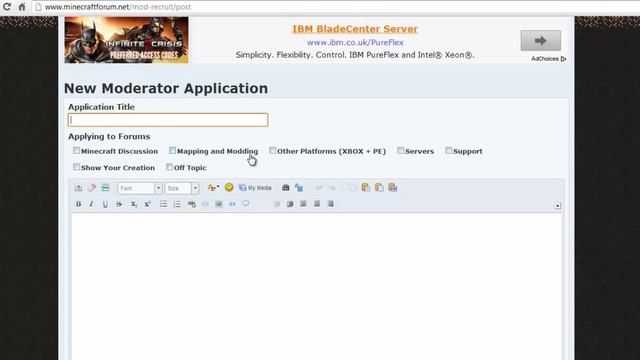Insert a quote bubble
The image size is (640, 360).
pos(246,204)
